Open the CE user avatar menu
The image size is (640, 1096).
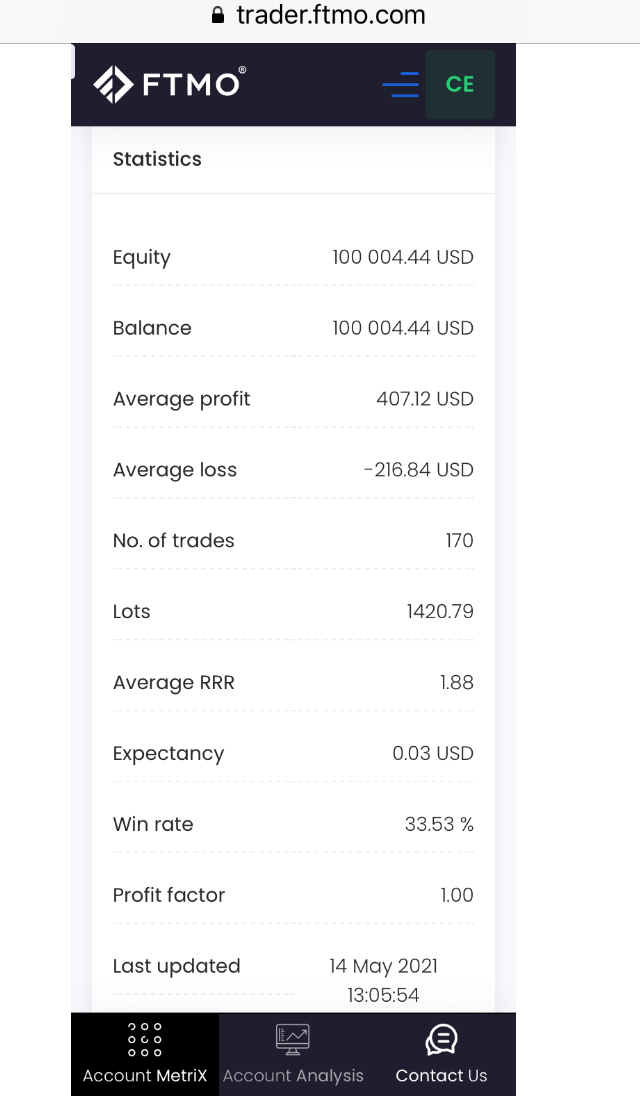coord(460,85)
